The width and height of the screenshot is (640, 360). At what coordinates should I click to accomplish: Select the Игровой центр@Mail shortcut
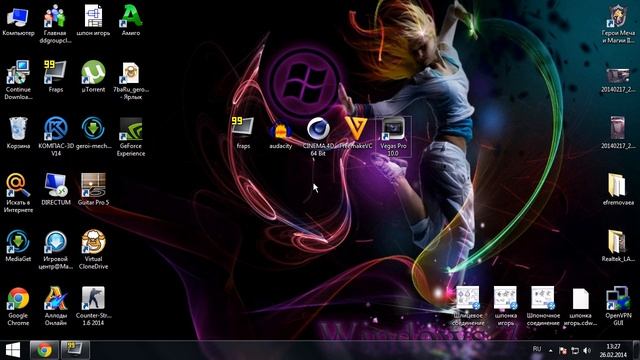click(56, 249)
